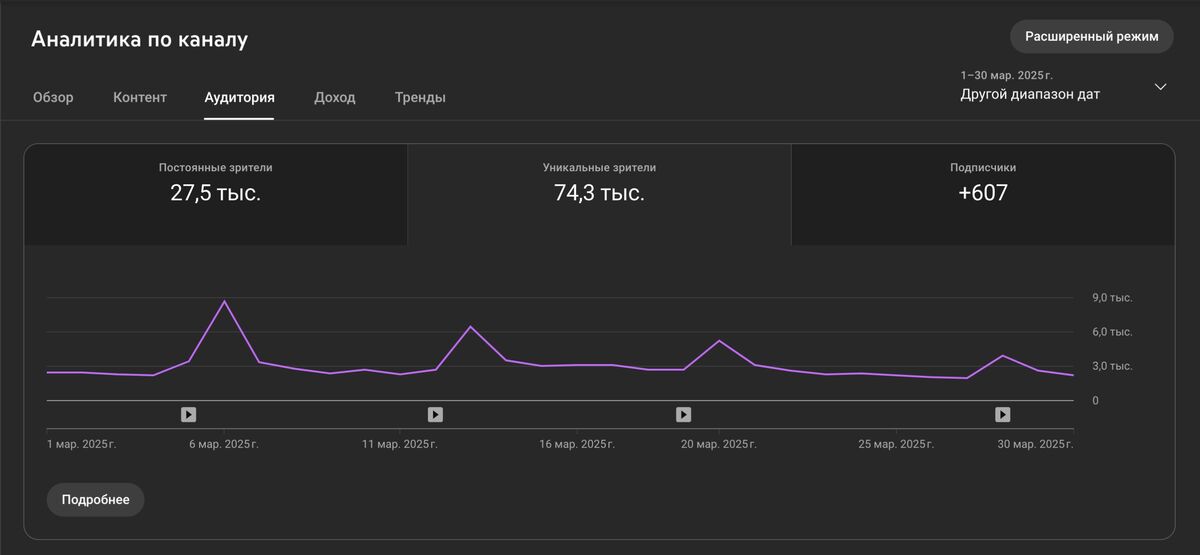
Task: Go to the Доход tab
Action: point(334,97)
